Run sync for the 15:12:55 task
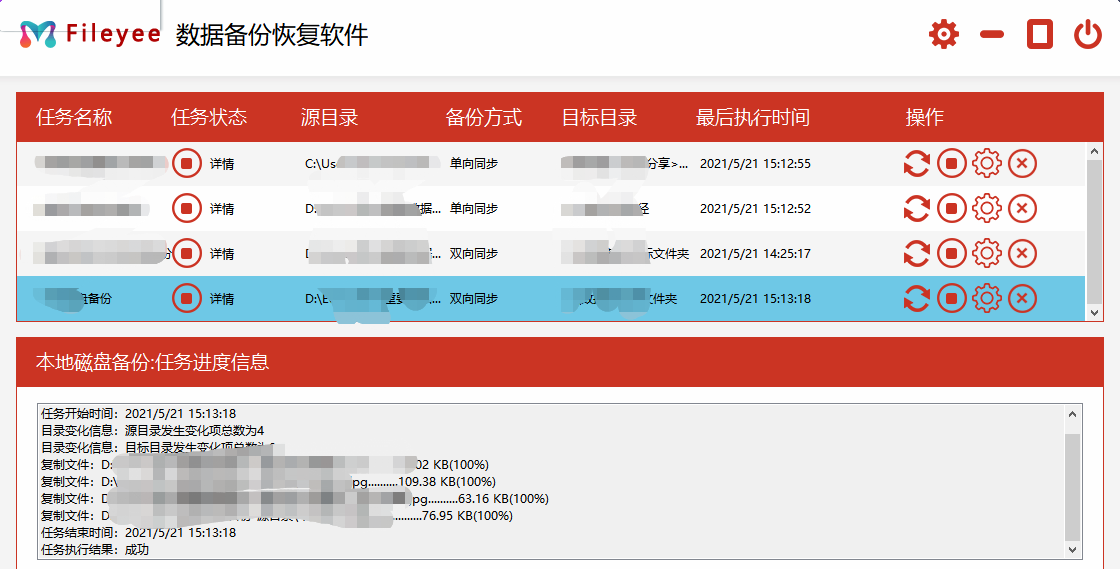 pos(916,163)
